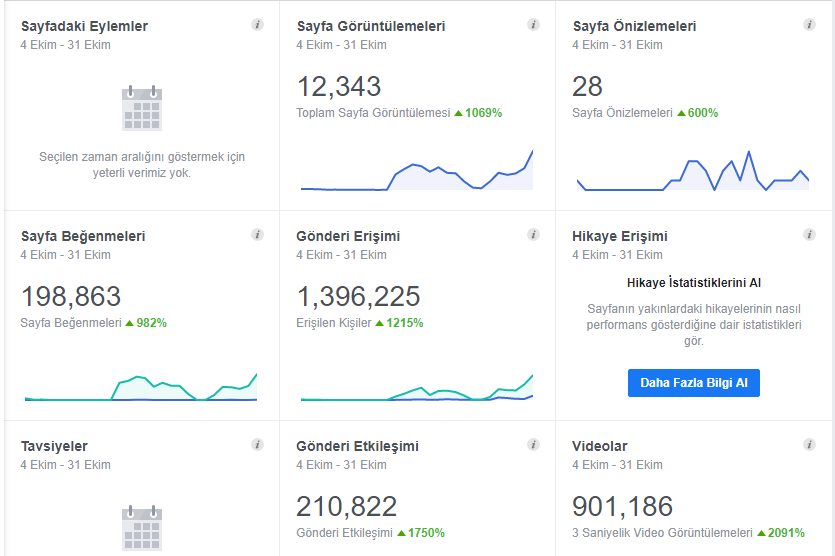
Task: Click the Sayfa Önizlemeleri line chart
Action: [x=693, y=170]
